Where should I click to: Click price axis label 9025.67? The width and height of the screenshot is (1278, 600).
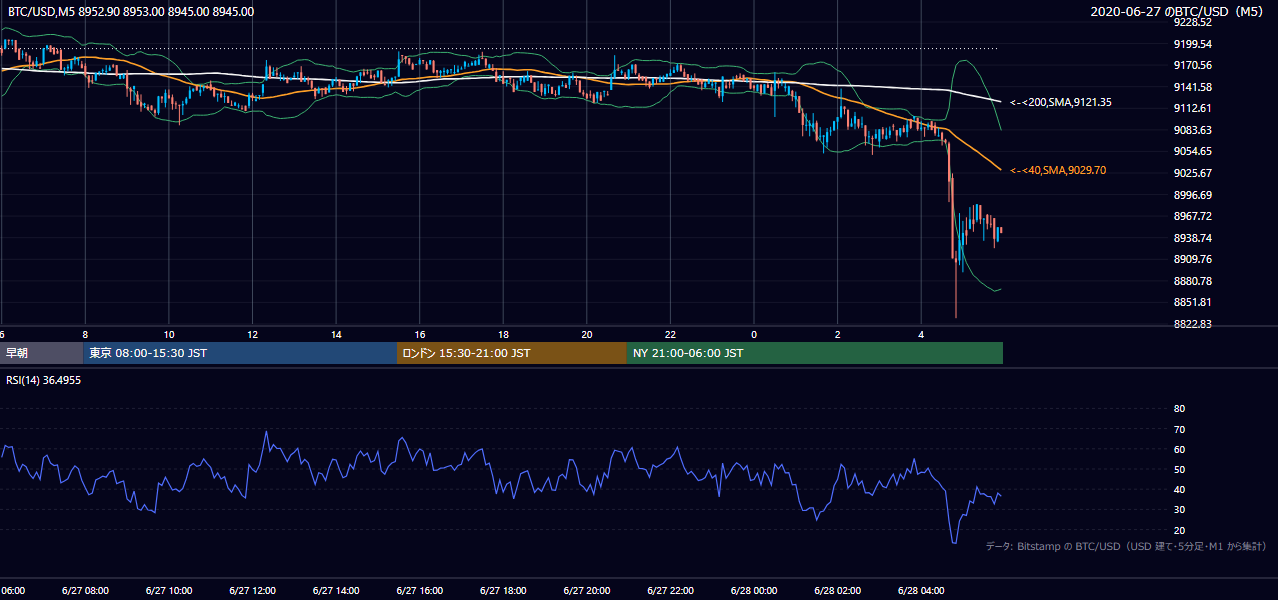(1193, 173)
